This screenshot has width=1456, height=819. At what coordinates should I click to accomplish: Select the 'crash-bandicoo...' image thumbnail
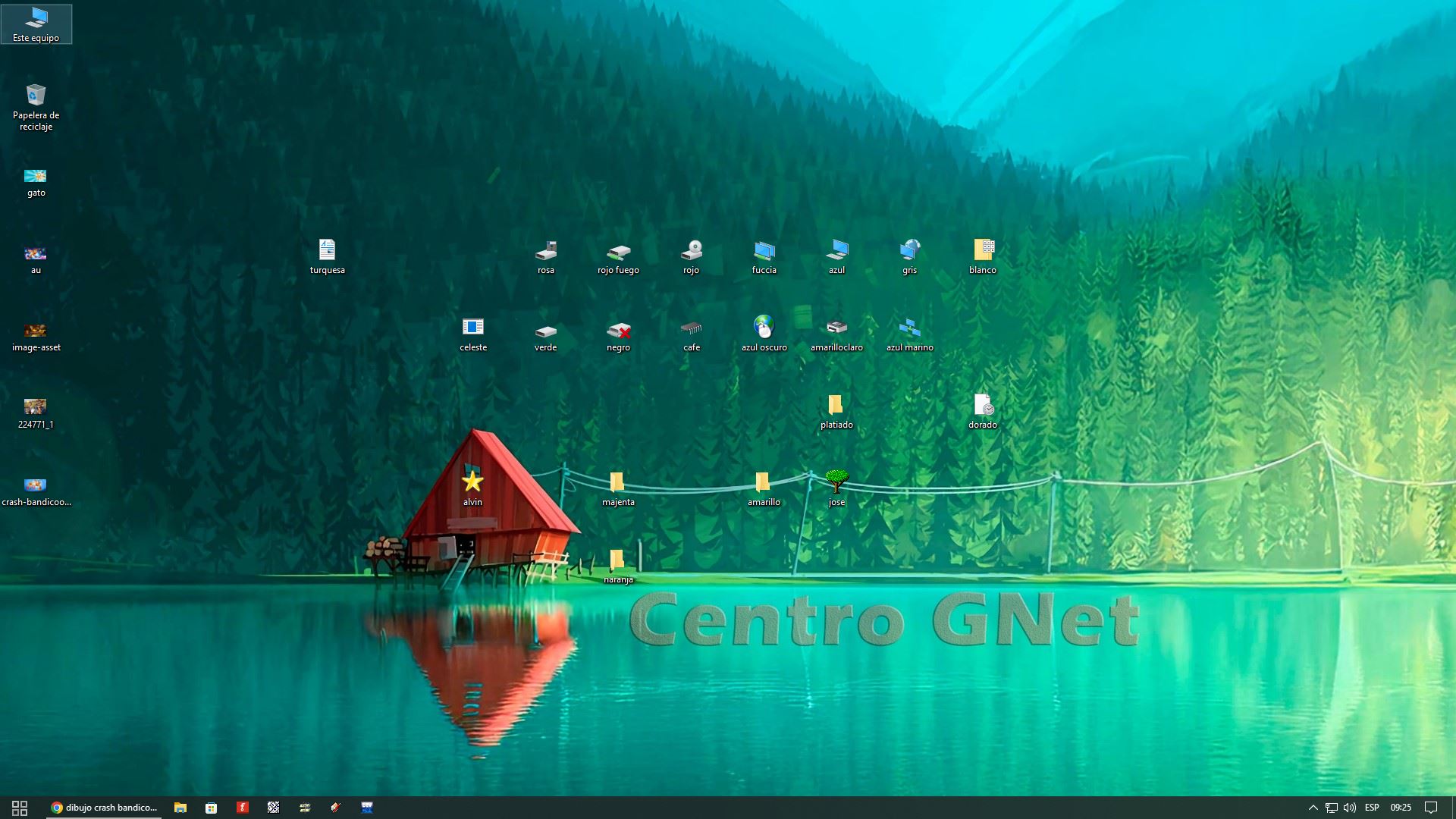tap(36, 485)
